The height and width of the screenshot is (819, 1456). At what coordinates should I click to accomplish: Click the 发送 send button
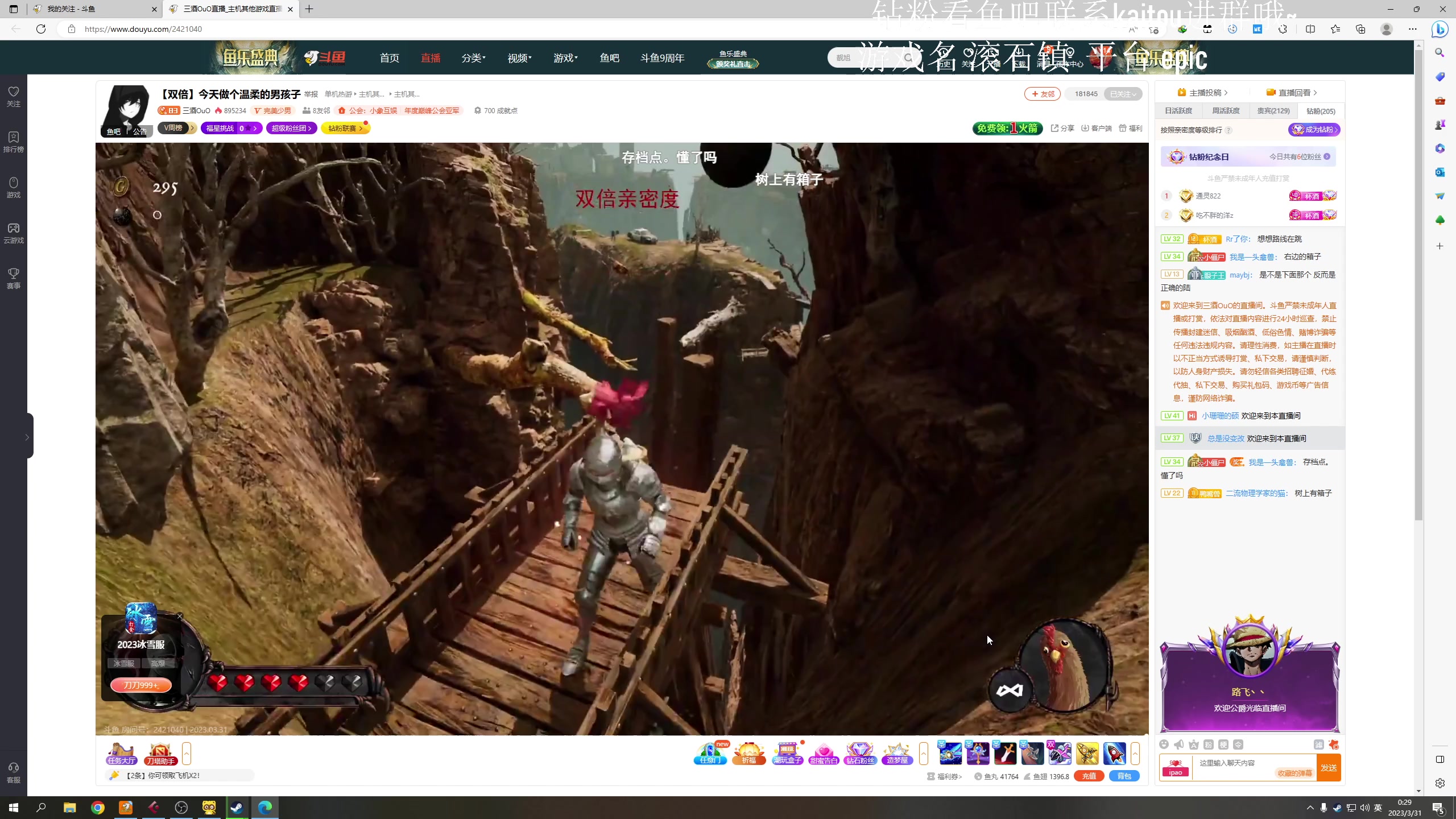[1329, 768]
